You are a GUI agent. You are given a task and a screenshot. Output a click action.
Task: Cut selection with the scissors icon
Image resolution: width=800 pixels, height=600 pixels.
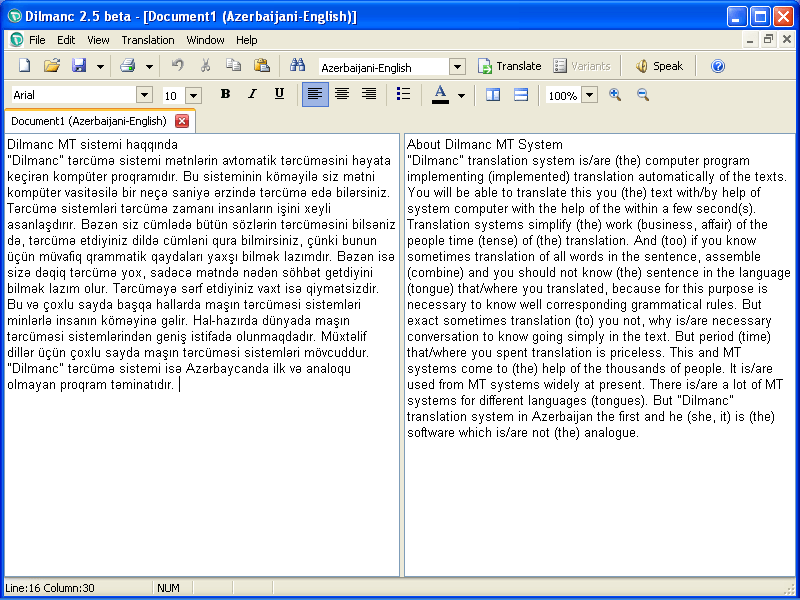(x=205, y=66)
